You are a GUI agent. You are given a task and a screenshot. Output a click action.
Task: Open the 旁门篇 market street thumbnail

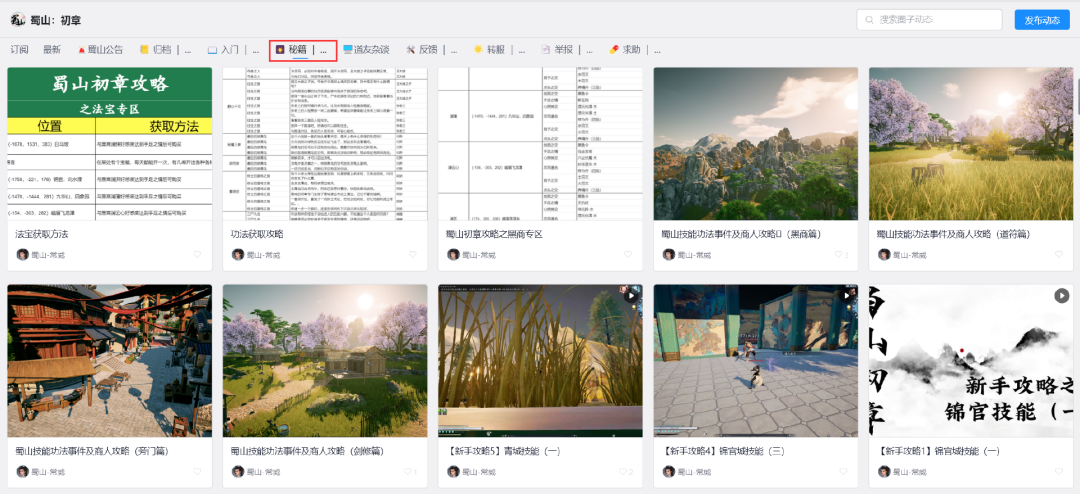(x=110, y=361)
